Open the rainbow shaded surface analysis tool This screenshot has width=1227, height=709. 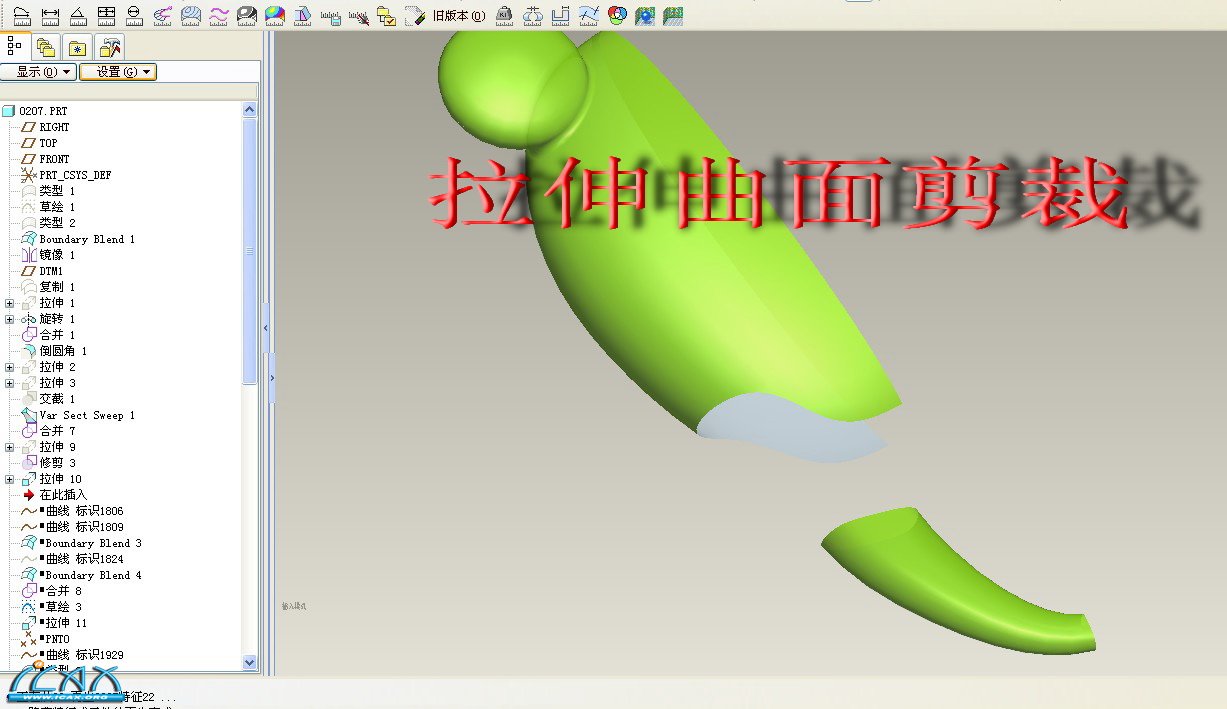click(x=274, y=15)
